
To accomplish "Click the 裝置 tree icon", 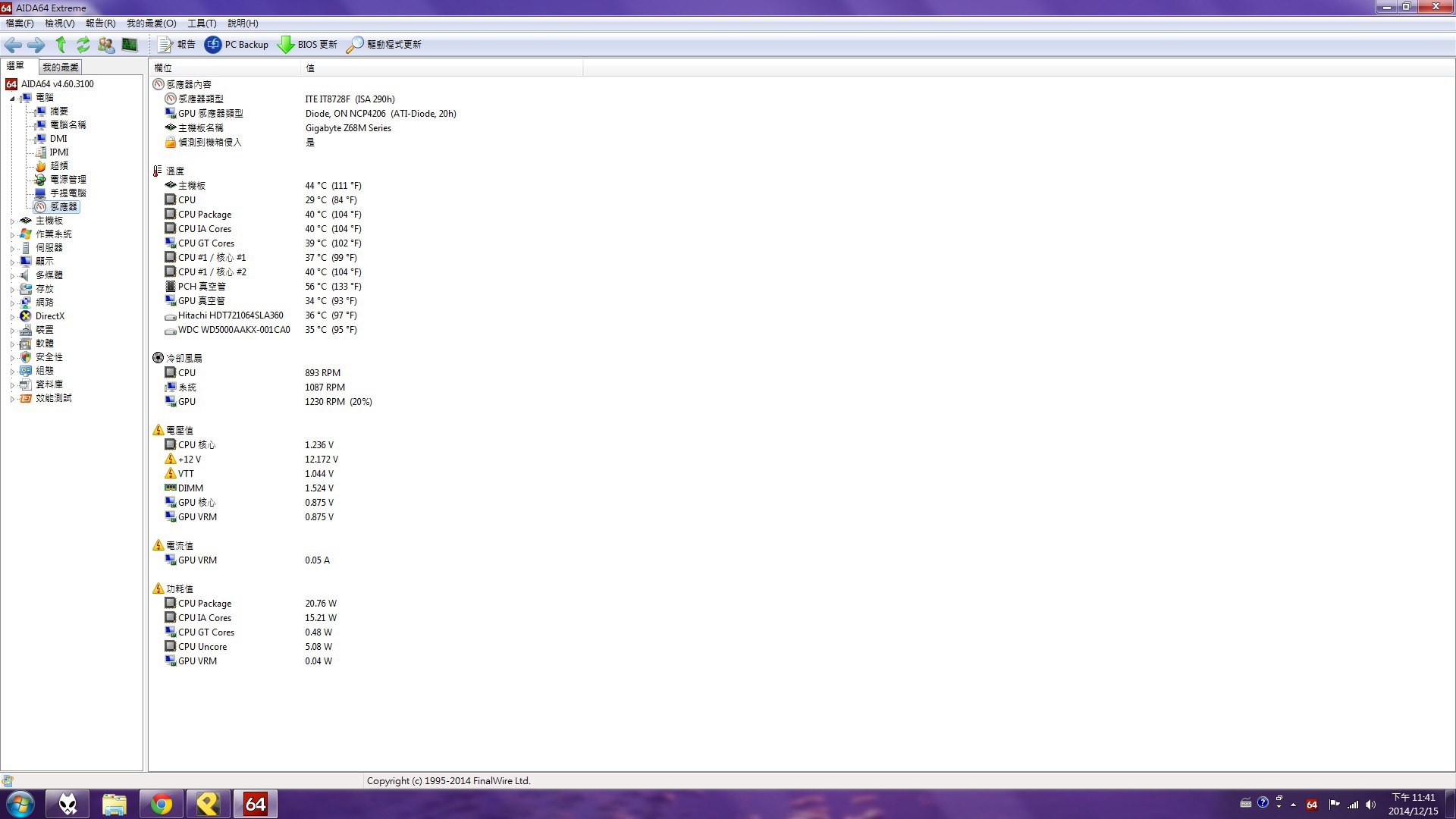I will pyautogui.click(x=26, y=330).
